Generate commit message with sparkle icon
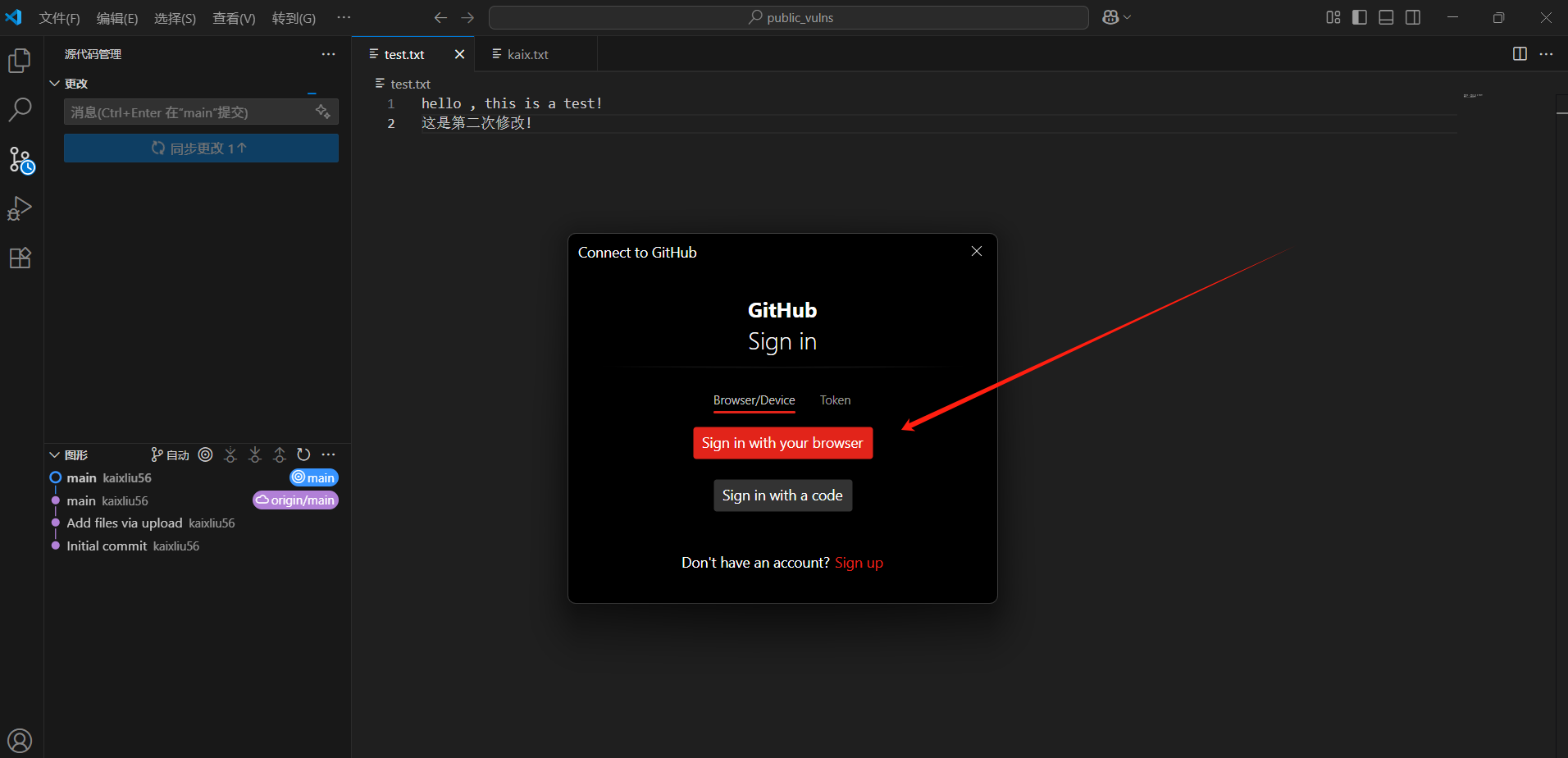The height and width of the screenshot is (758, 1568). (323, 112)
